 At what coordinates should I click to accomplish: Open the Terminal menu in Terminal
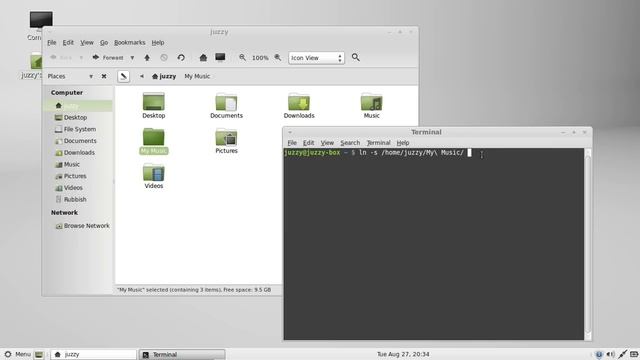click(x=378, y=143)
